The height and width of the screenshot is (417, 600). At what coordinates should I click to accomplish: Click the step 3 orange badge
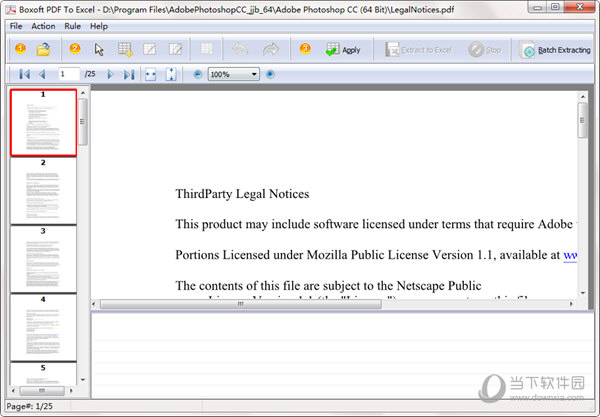tap(305, 49)
